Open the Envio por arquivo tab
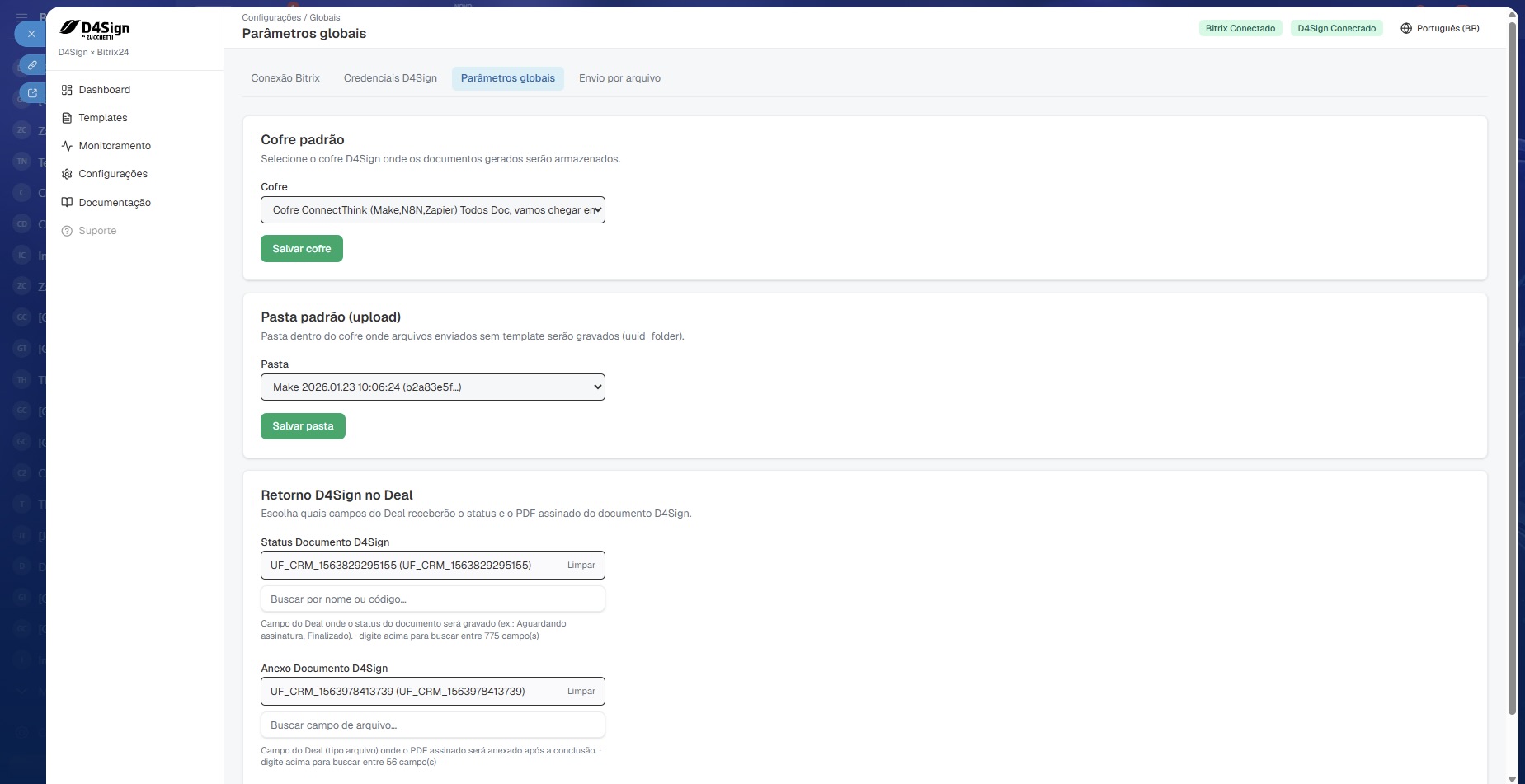Screen dimensions: 1525x784 (x=619, y=78)
